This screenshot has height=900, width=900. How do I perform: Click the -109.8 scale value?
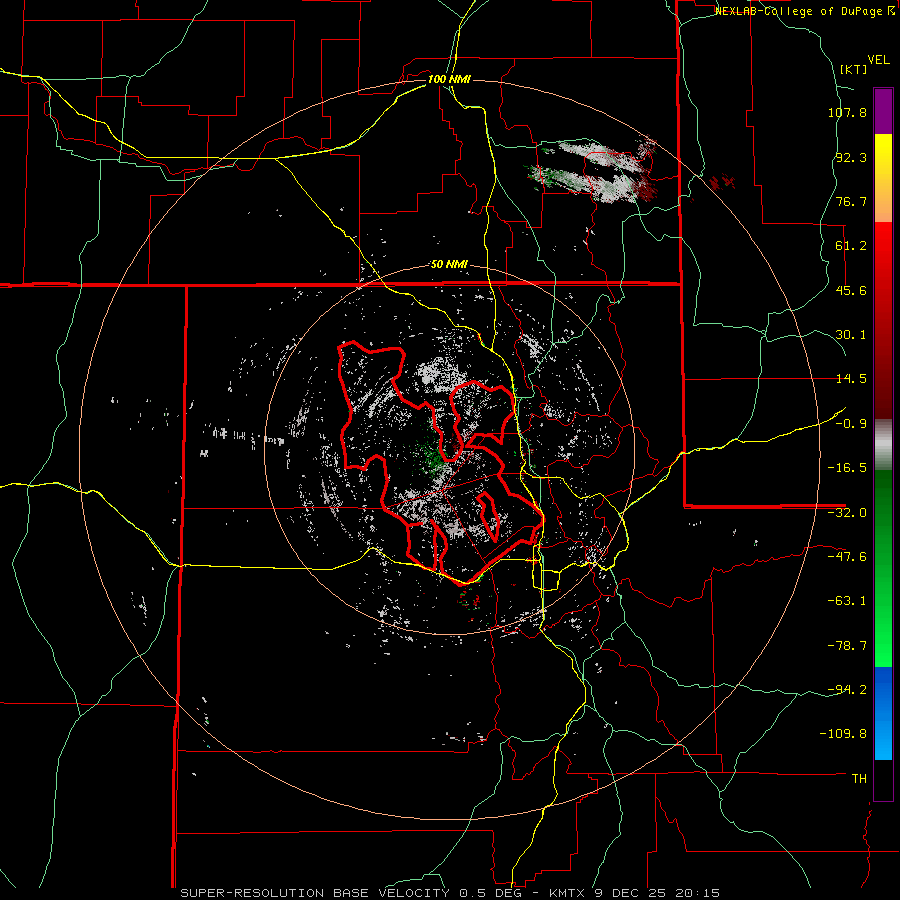pos(843,734)
